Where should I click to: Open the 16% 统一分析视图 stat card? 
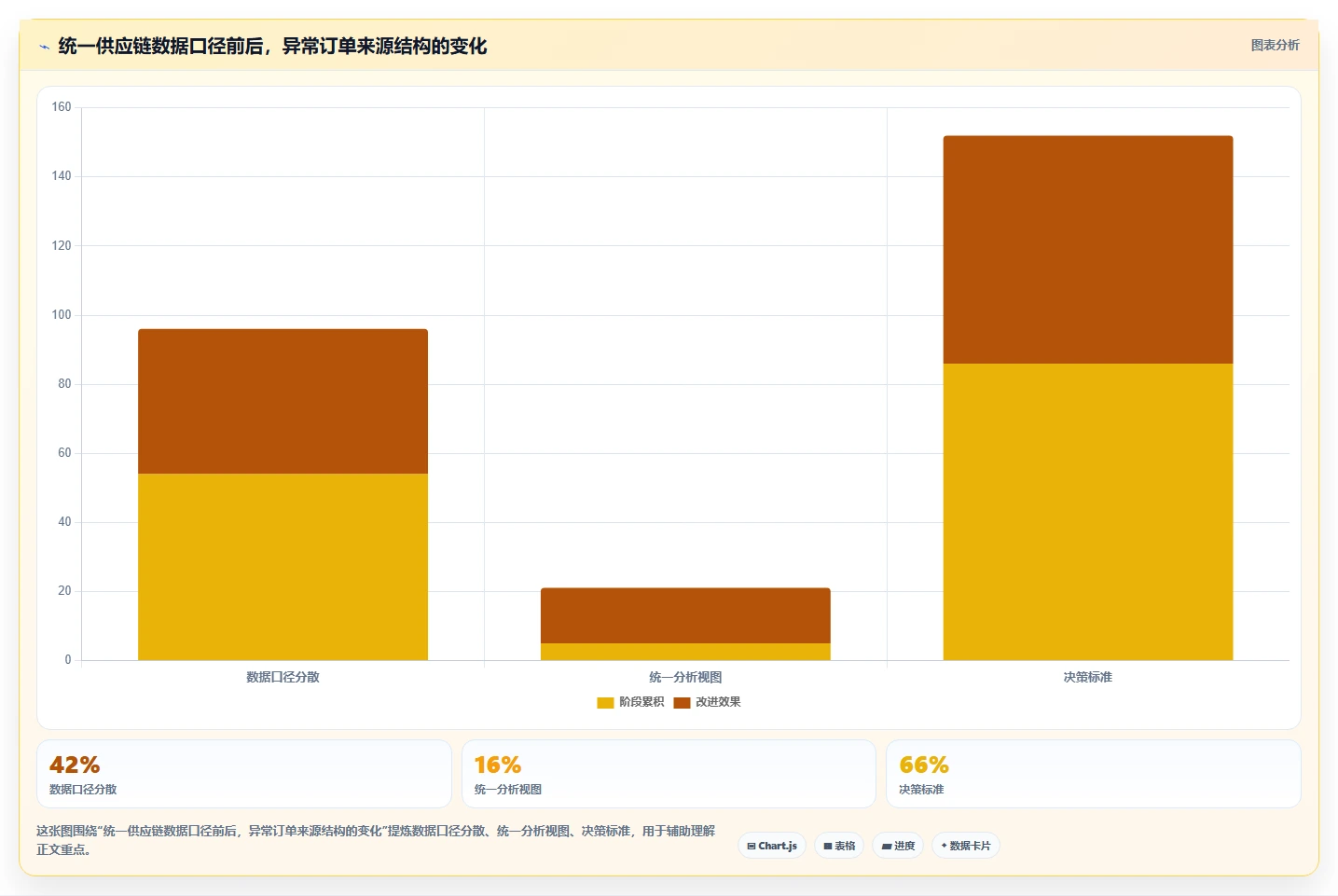(x=669, y=774)
